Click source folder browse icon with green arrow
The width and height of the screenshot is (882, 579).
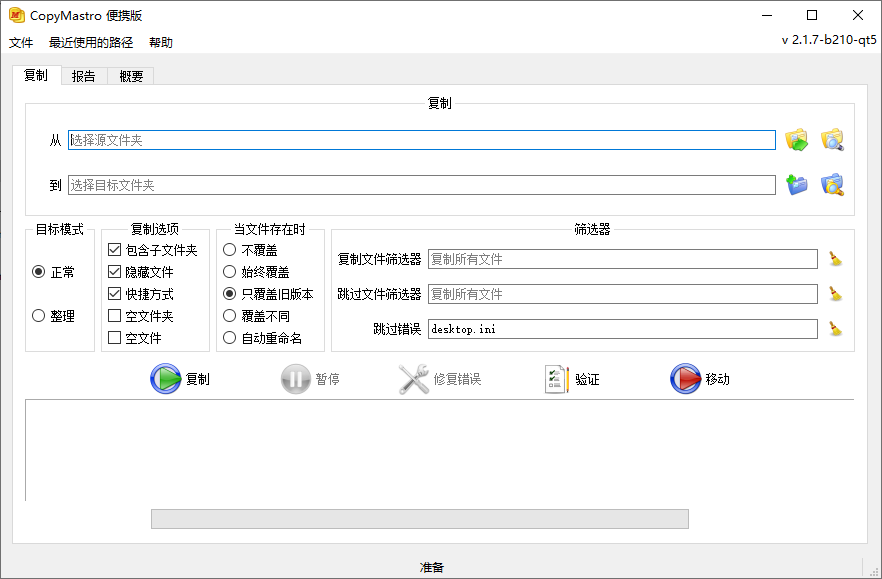pyautogui.click(x=796, y=140)
